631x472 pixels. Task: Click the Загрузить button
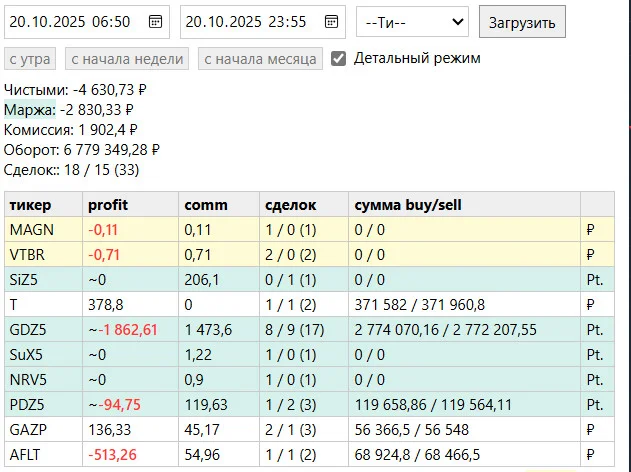(522, 22)
